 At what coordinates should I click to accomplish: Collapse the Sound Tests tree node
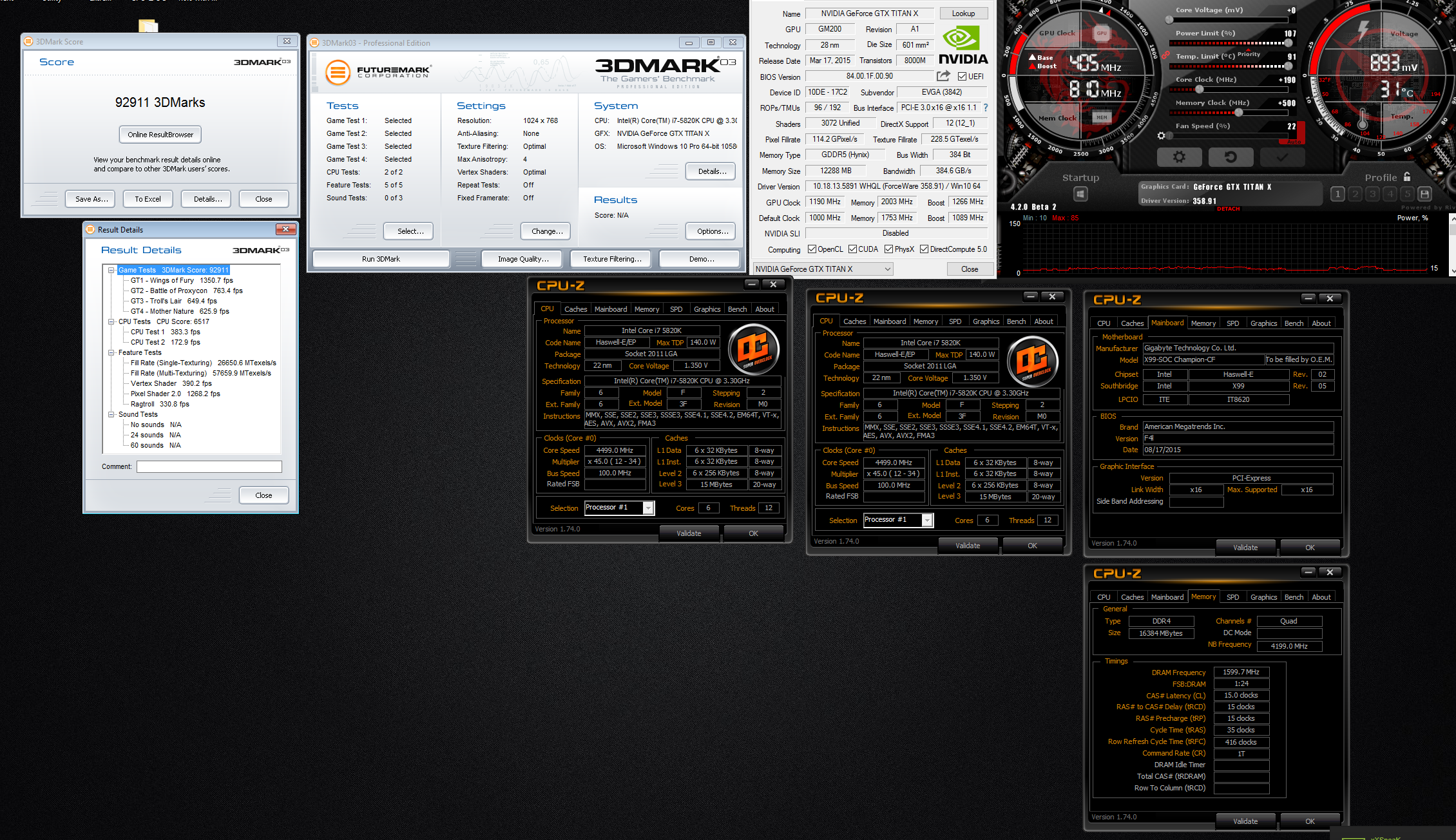(x=111, y=414)
